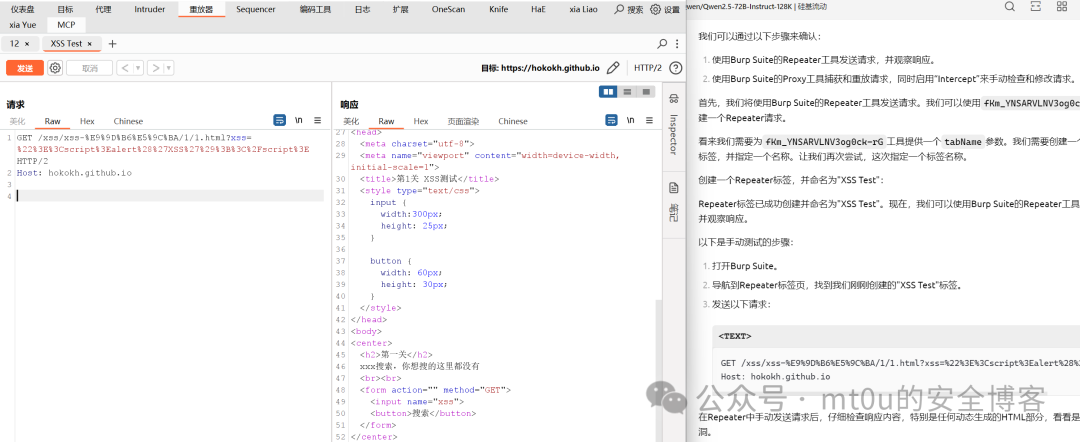Open response pane hamburger options menu

click(x=650, y=120)
